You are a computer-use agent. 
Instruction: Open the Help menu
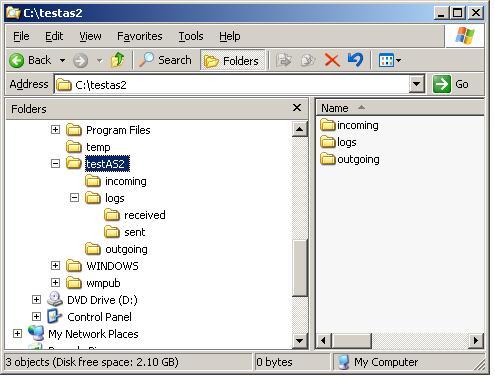coord(230,36)
